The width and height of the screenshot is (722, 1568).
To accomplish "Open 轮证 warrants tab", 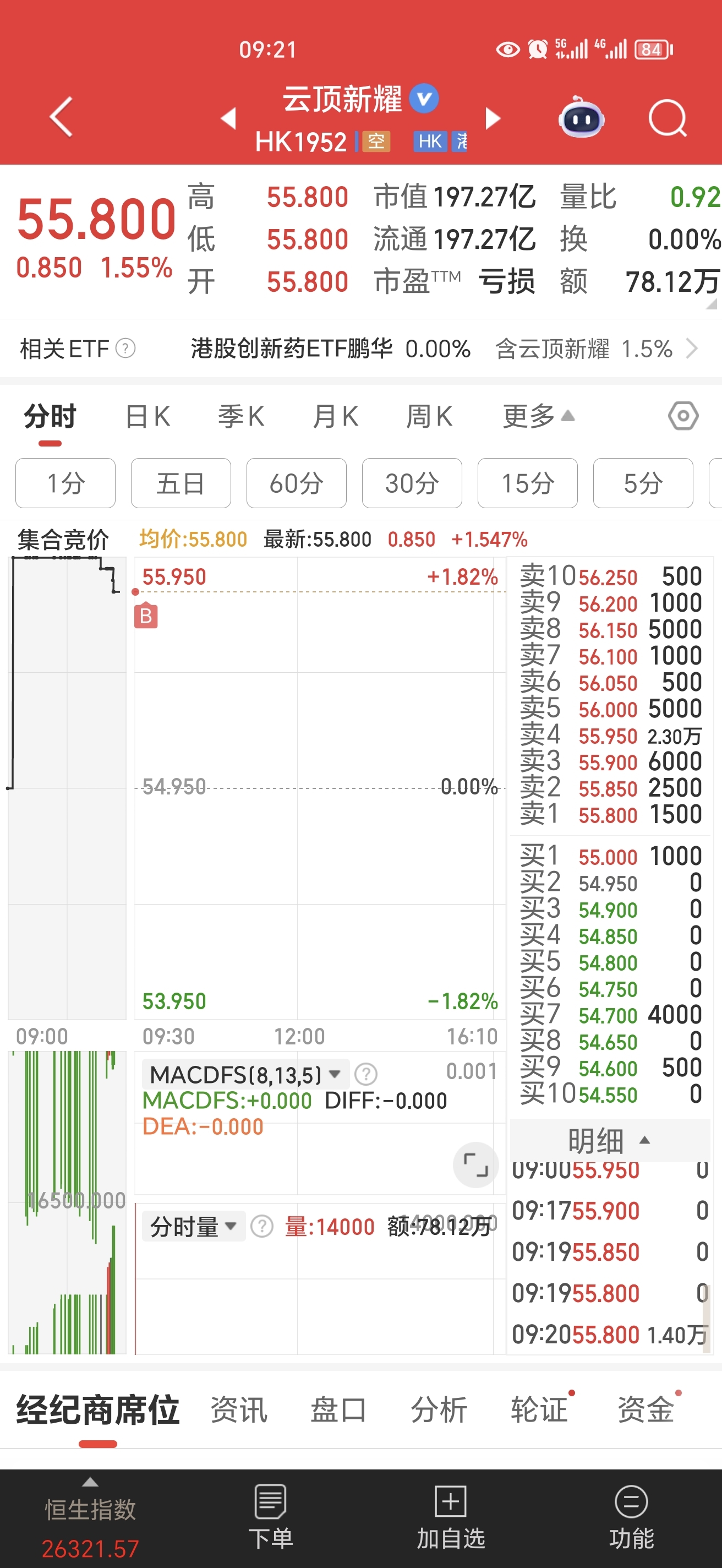I will click(x=539, y=1410).
